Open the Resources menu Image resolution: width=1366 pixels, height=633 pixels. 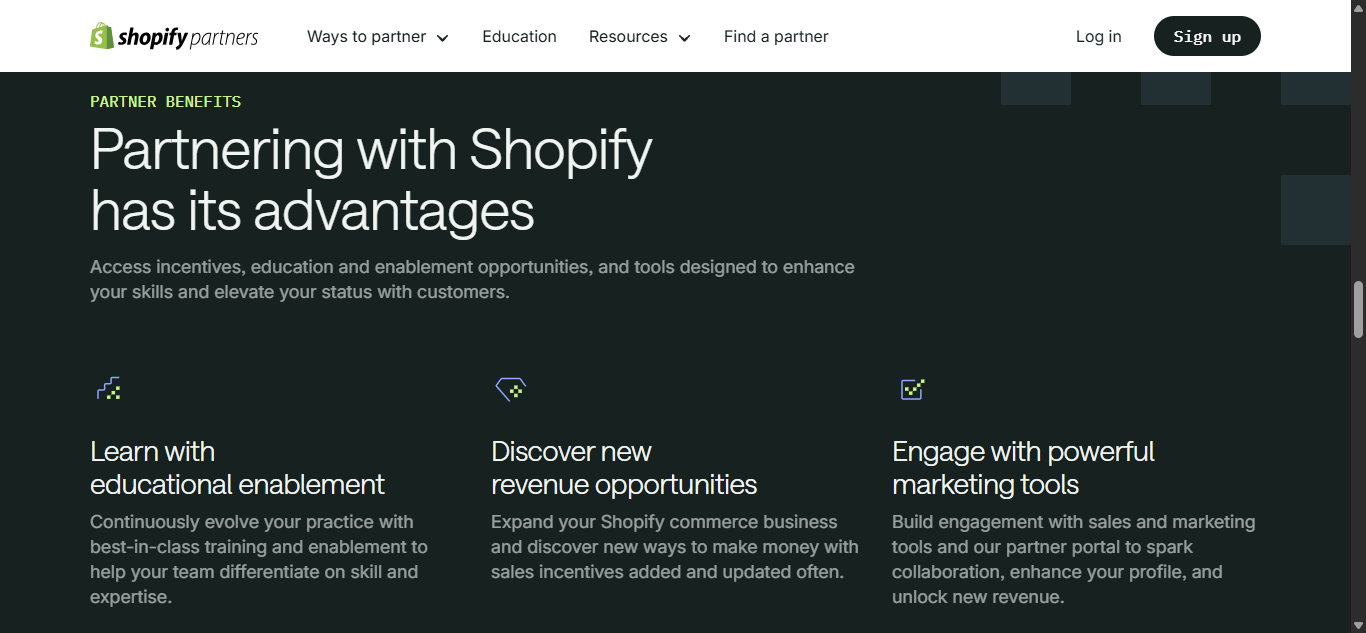(628, 37)
